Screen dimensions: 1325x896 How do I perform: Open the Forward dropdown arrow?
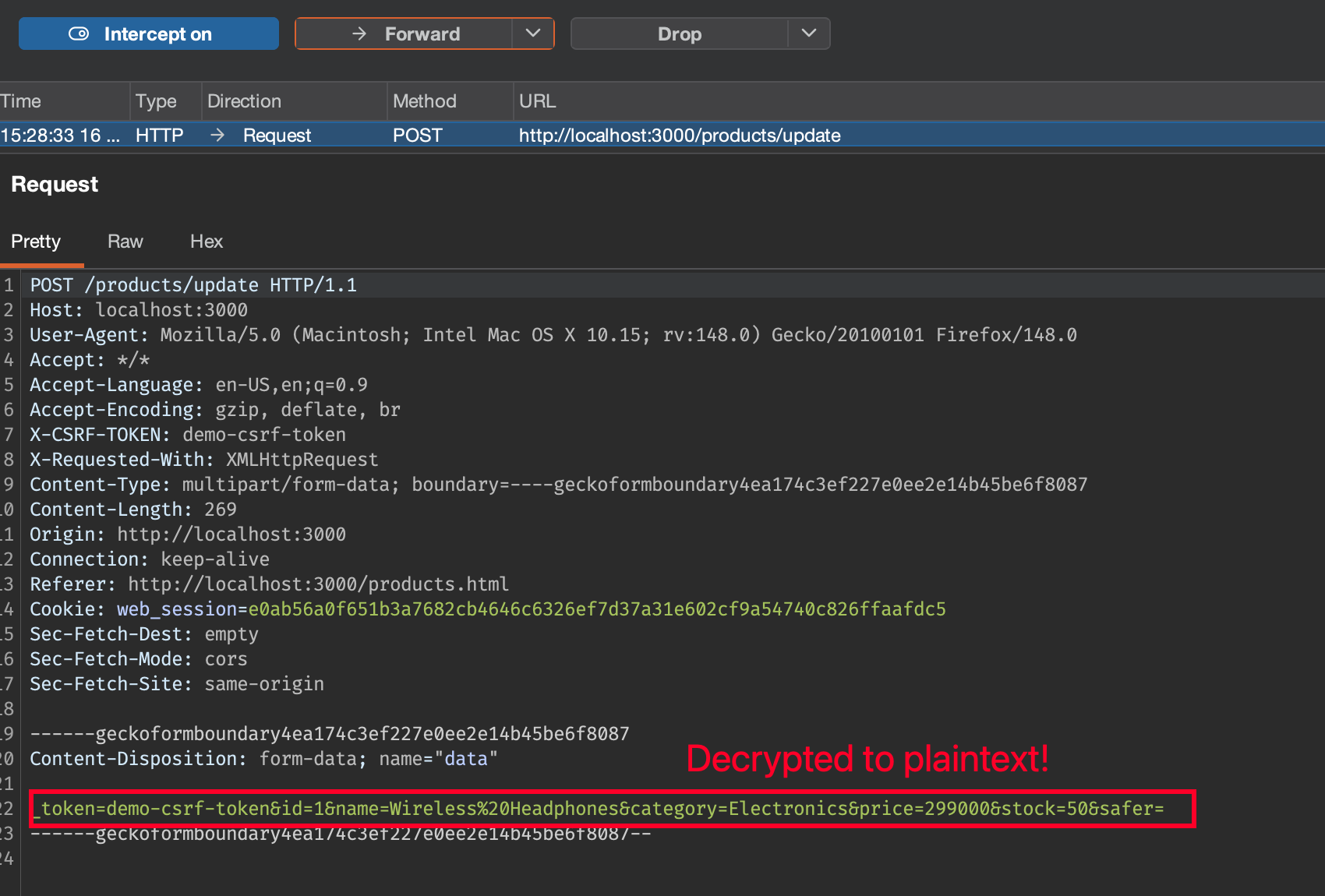click(x=533, y=34)
